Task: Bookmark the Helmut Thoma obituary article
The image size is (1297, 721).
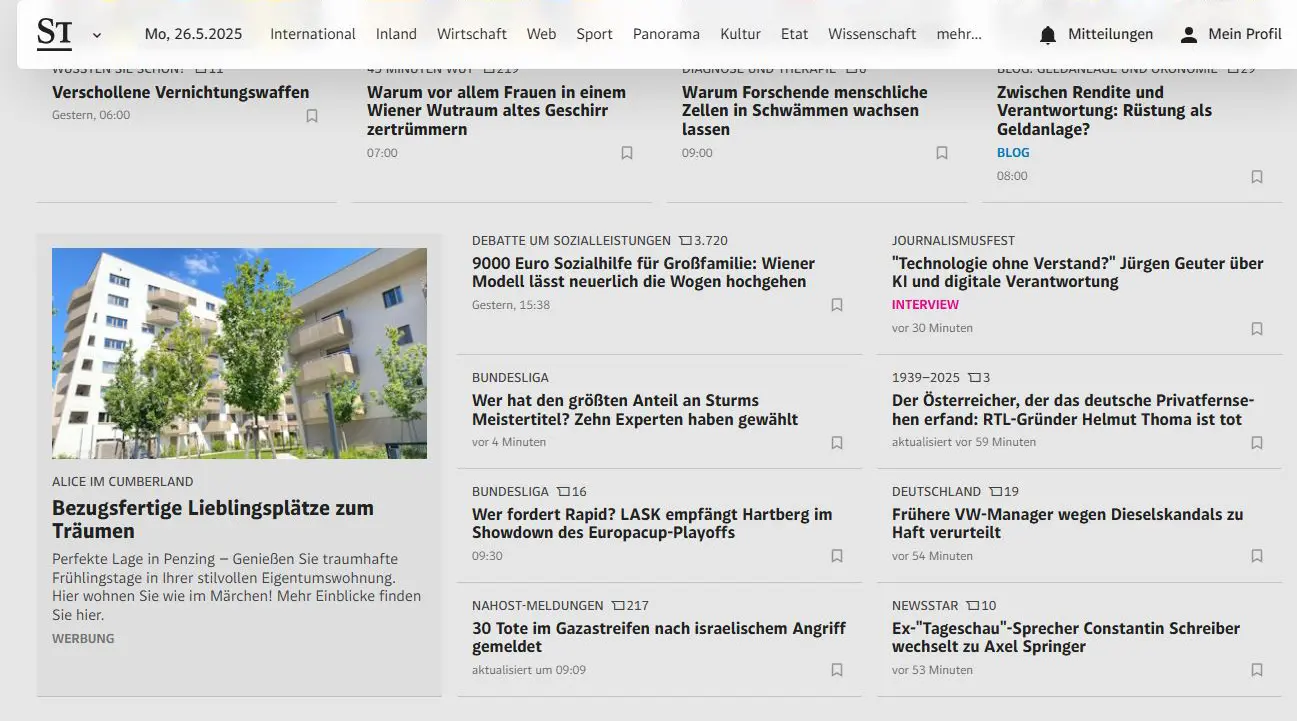Action: click(1257, 442)
